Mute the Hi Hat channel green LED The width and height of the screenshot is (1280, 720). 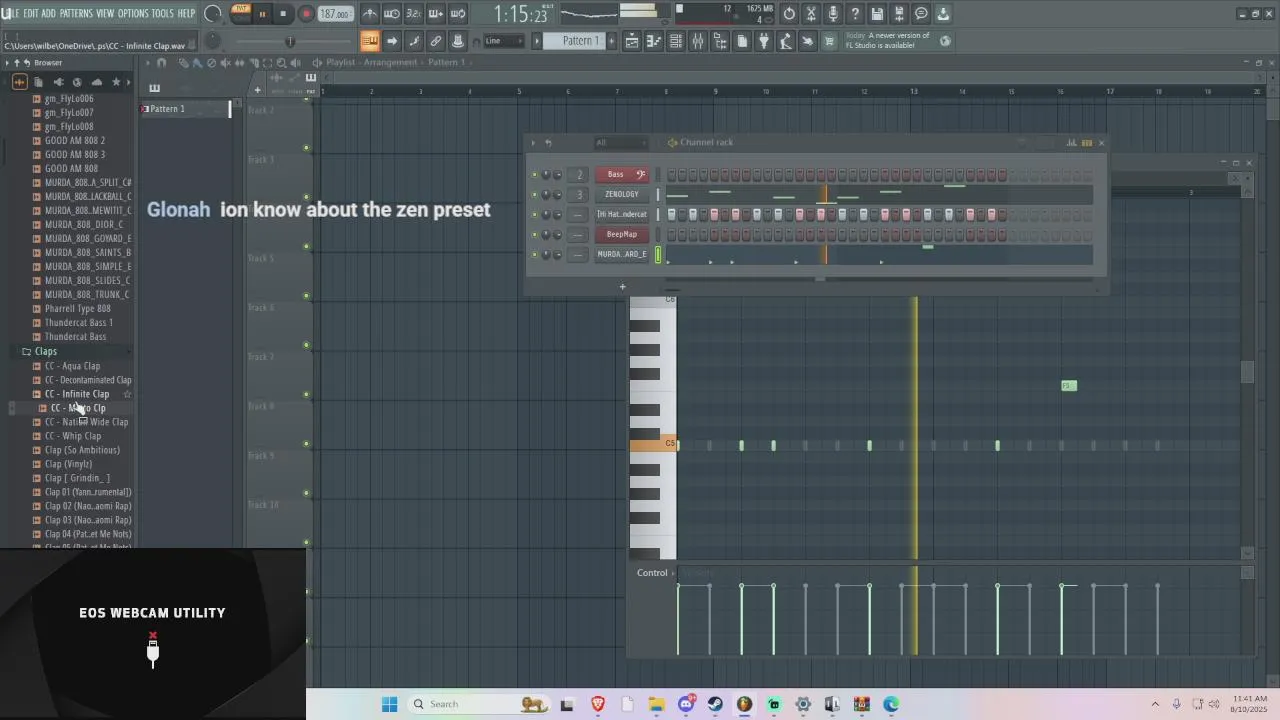point(534,215)
